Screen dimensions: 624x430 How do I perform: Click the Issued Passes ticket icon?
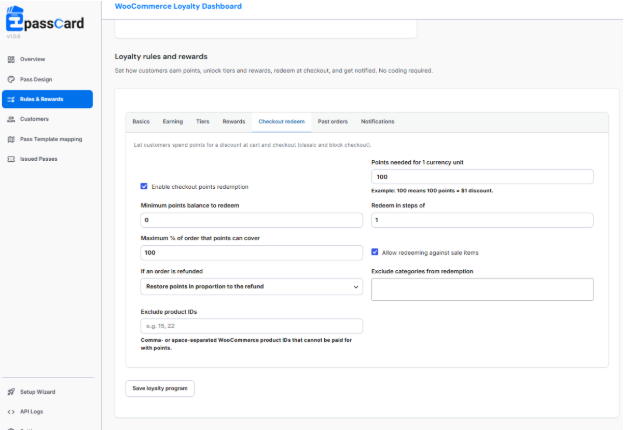pyautogui.click(x=11, y=159)
